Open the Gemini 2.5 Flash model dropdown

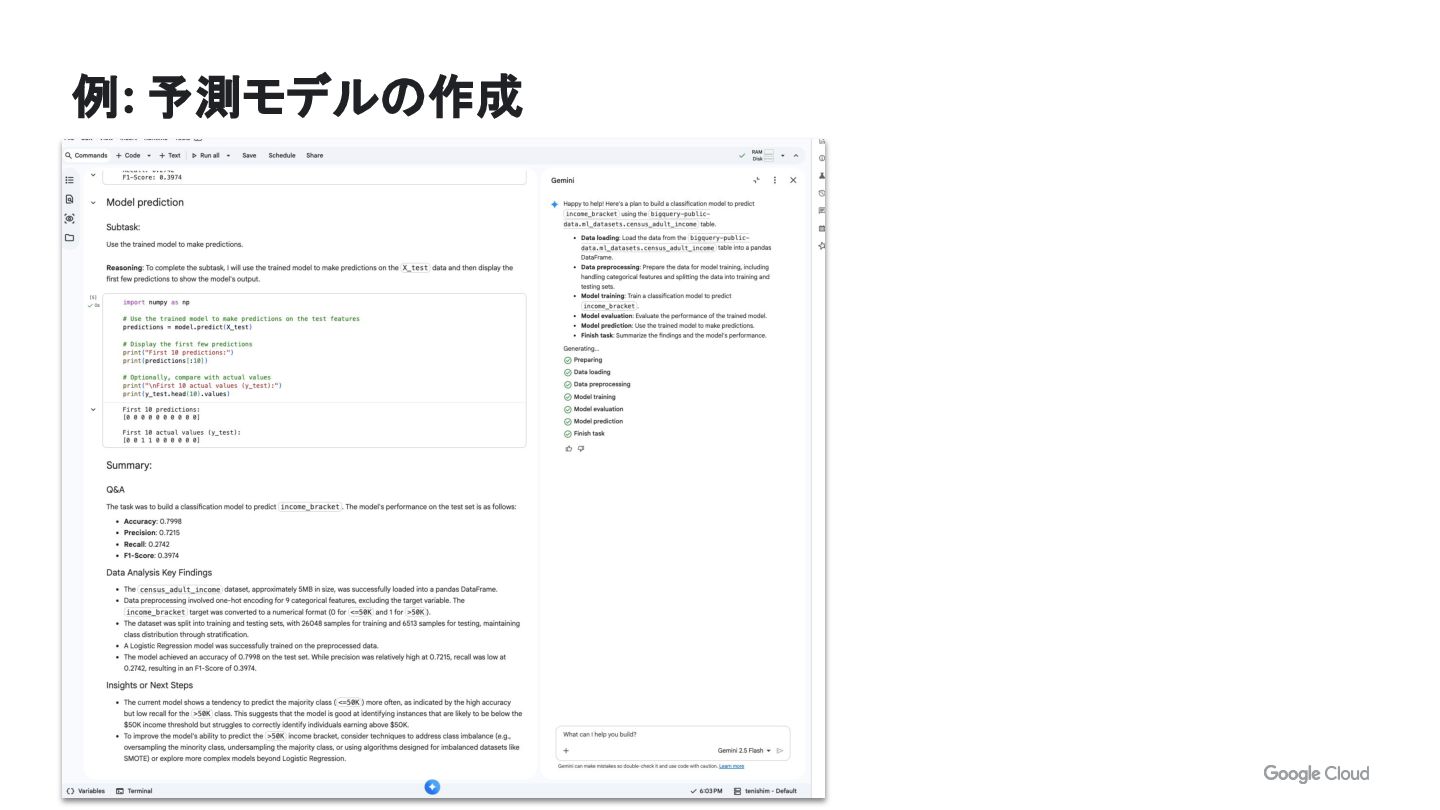coord(744,750)
